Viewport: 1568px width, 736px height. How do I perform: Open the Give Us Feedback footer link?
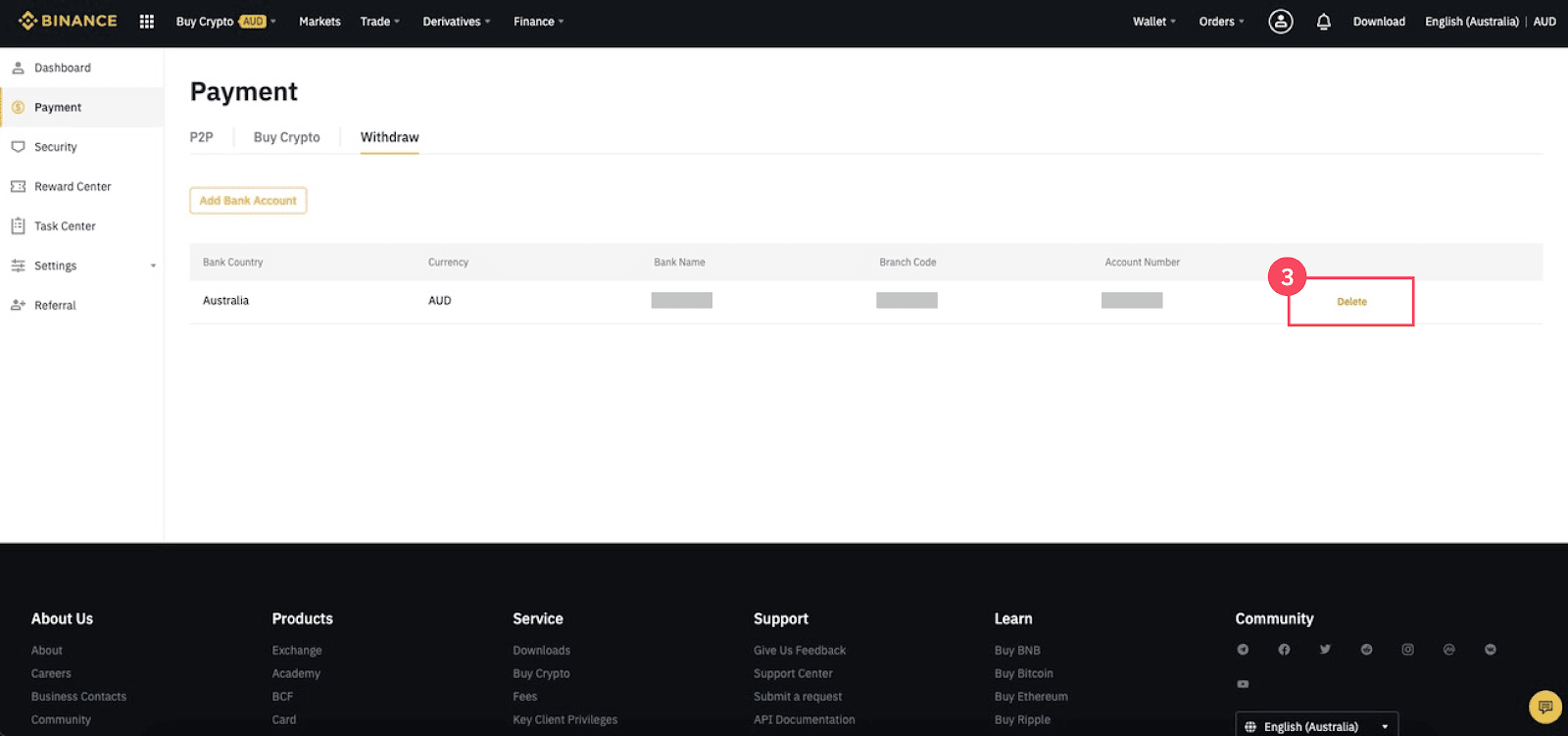[x=800, y=650]
